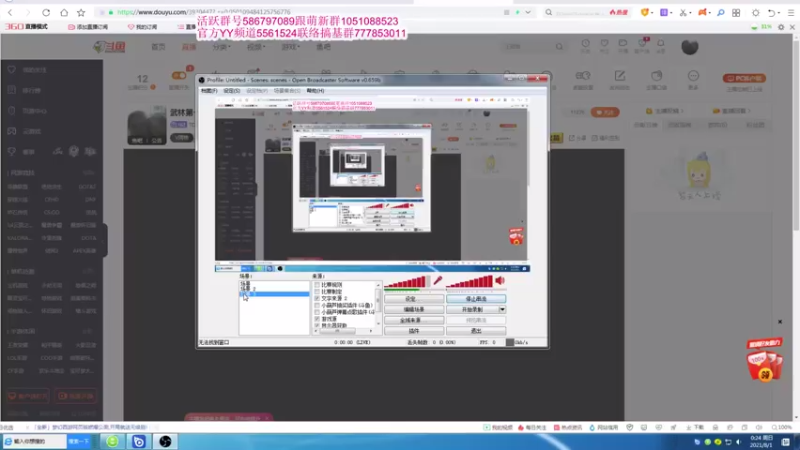
Task: Open the browser hamburger menu
Action: tap(791, 13)
